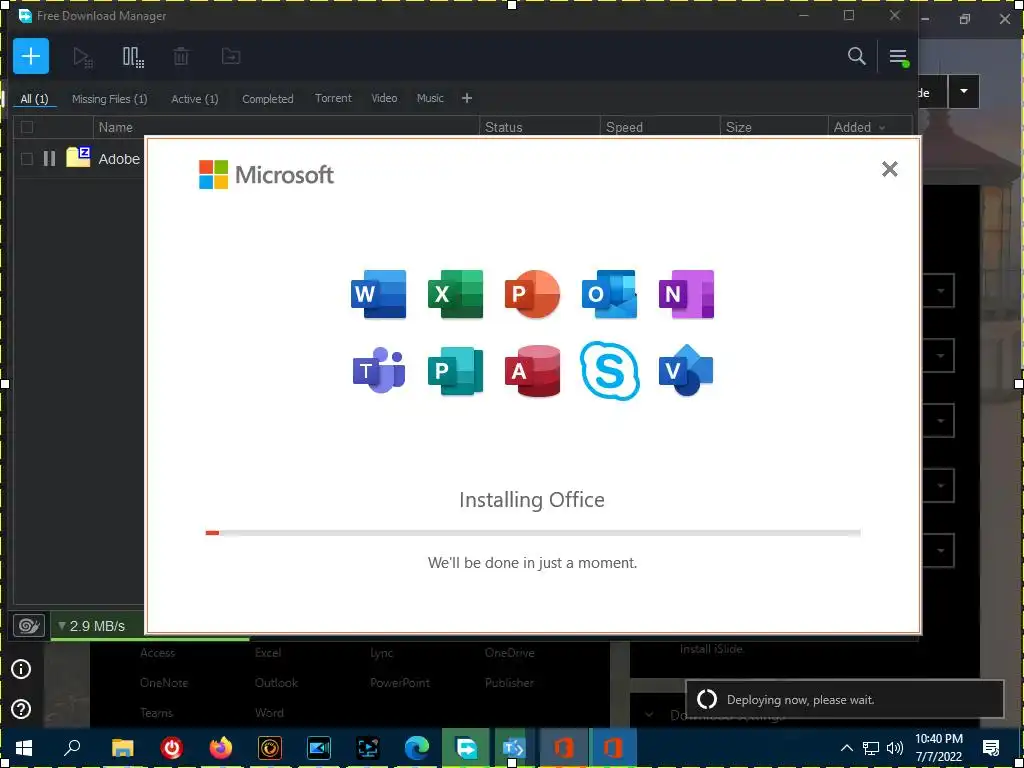Screen dimensions: 1024x768
Task: Click the Pause all downloads toolbar icon
Action: (133, 57)
